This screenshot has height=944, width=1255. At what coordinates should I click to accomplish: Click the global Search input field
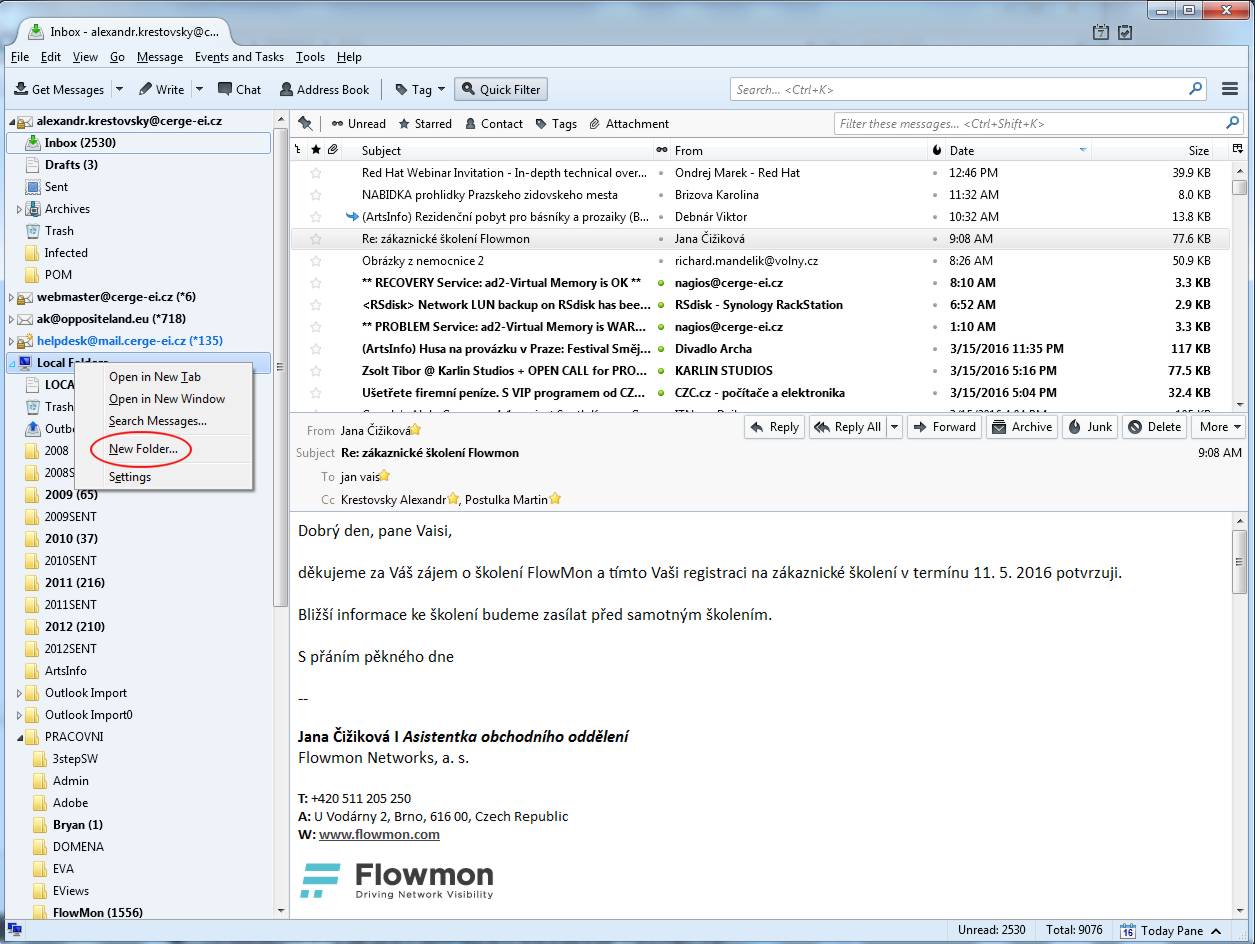pos(960,89)
